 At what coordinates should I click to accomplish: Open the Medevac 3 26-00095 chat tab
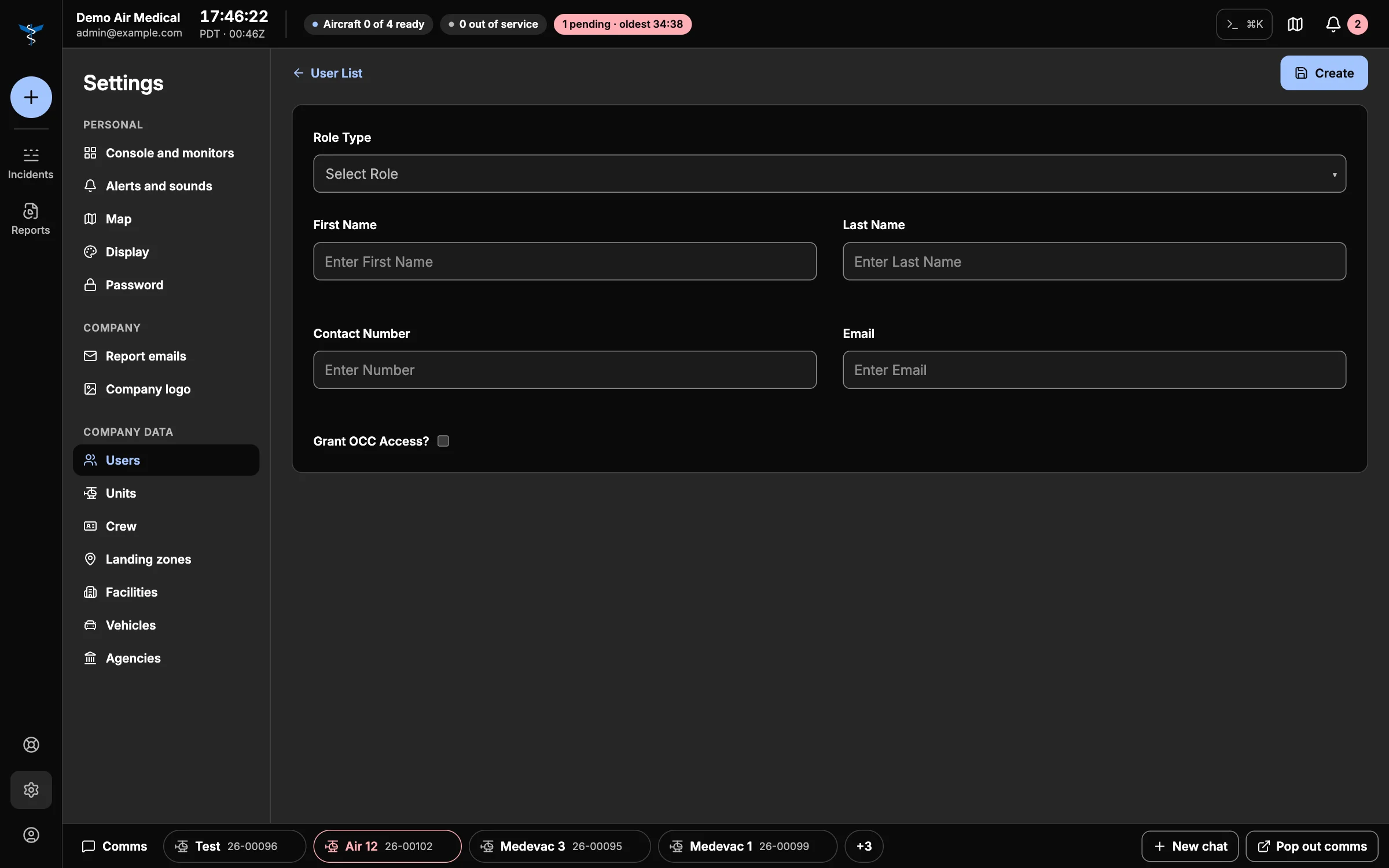(560, 846)
